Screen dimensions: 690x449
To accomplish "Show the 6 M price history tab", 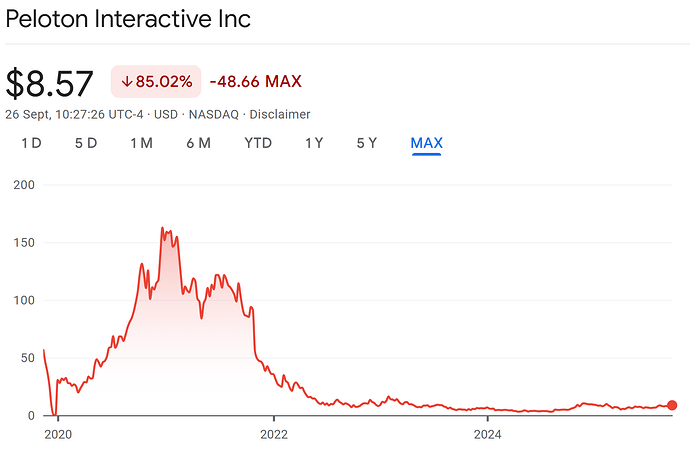I will tap(198, 143).
